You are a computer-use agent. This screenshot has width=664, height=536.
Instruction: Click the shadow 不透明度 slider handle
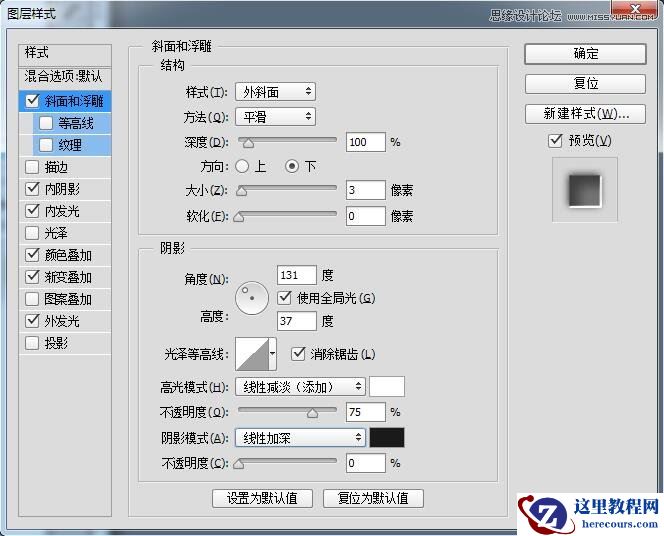point(239,464)
